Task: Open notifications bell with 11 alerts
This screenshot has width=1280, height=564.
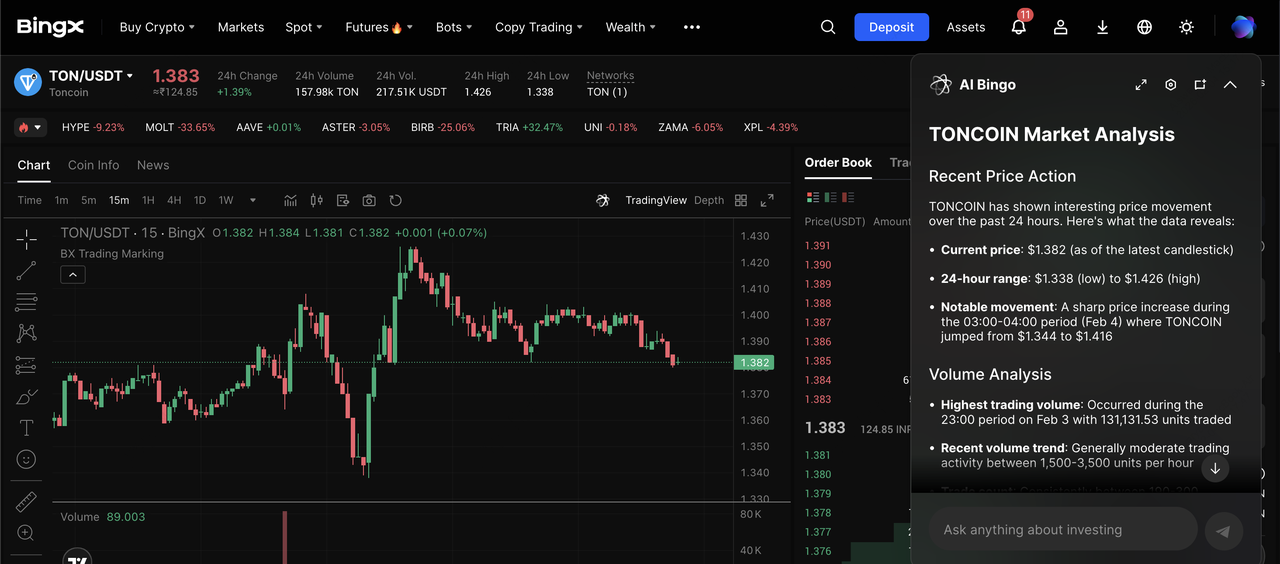Action: (1018, 27)
